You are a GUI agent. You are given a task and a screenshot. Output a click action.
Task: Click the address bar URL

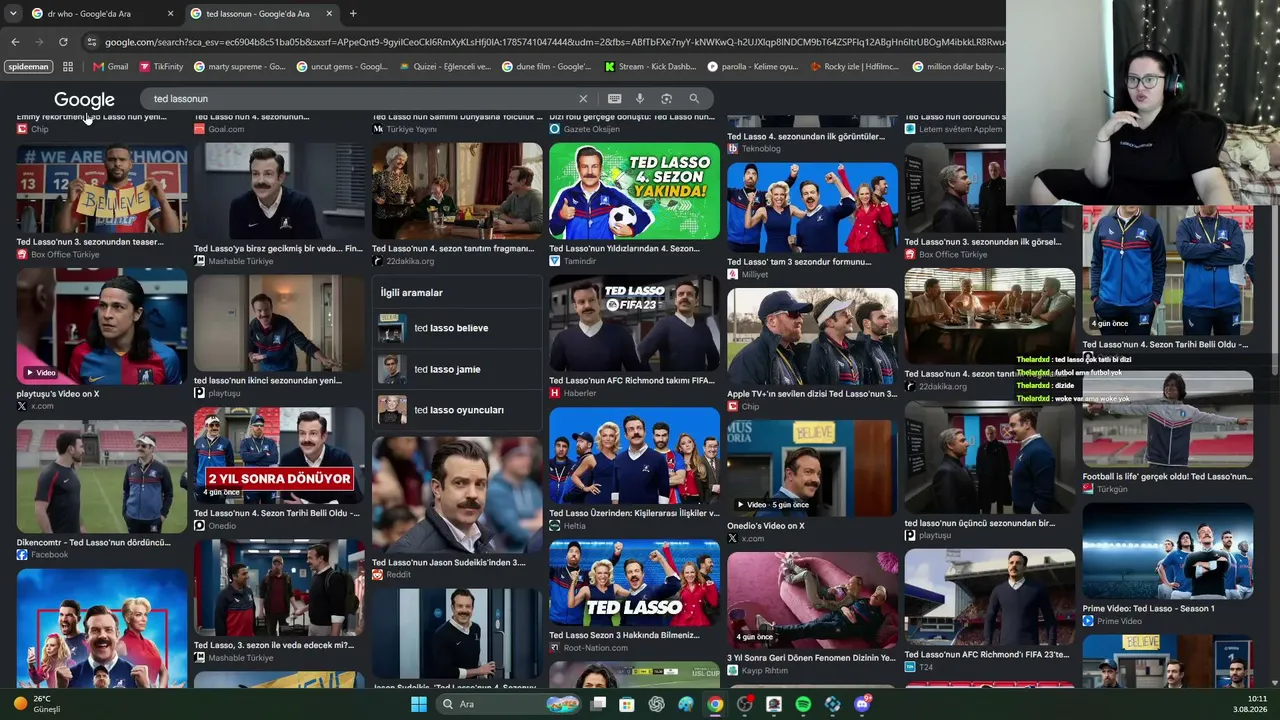555,42
